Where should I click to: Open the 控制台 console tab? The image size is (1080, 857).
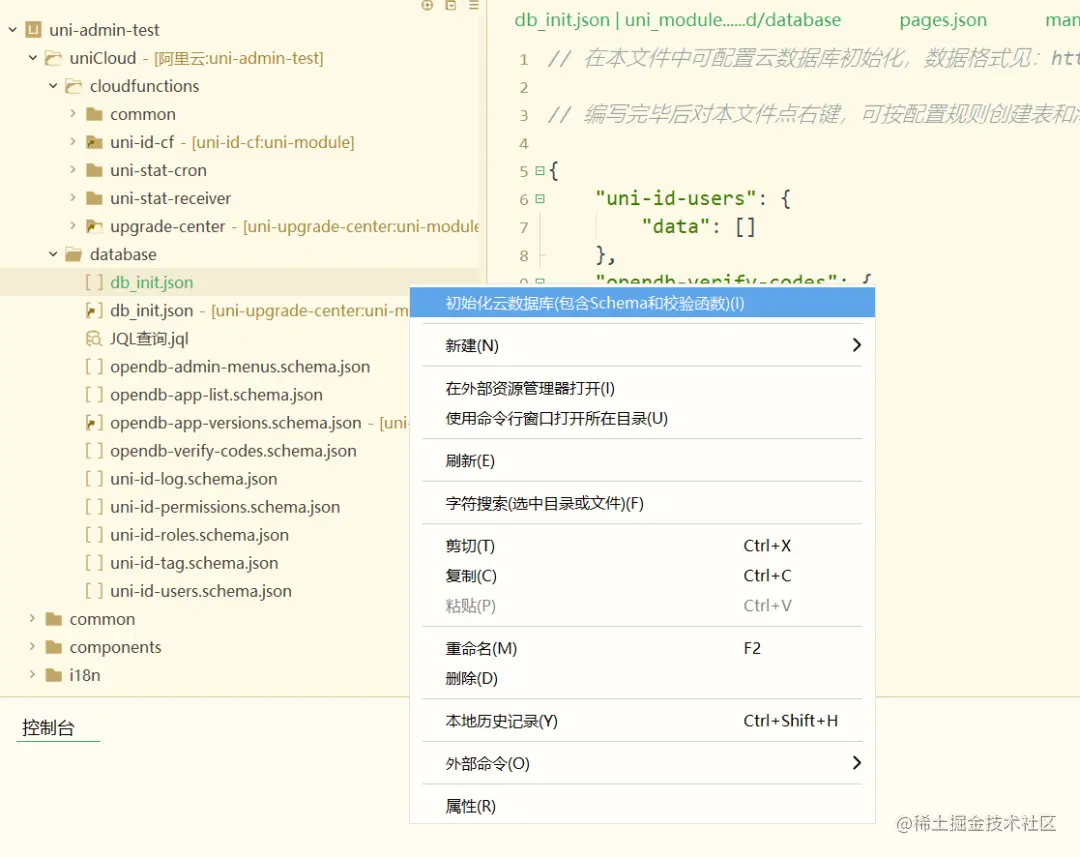click(x=48, y=728)
